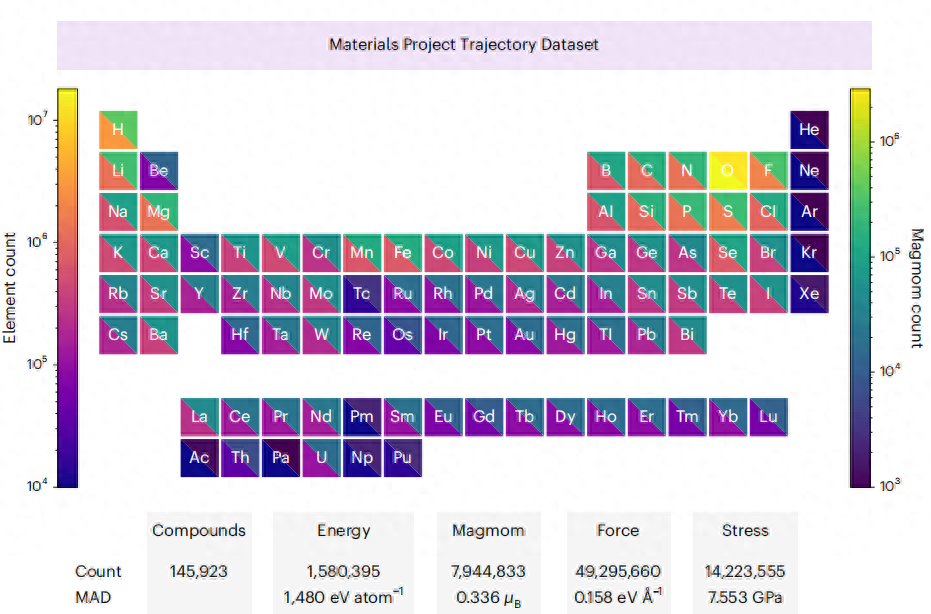
Task: Click the Force column header
Action: [618, 530]
